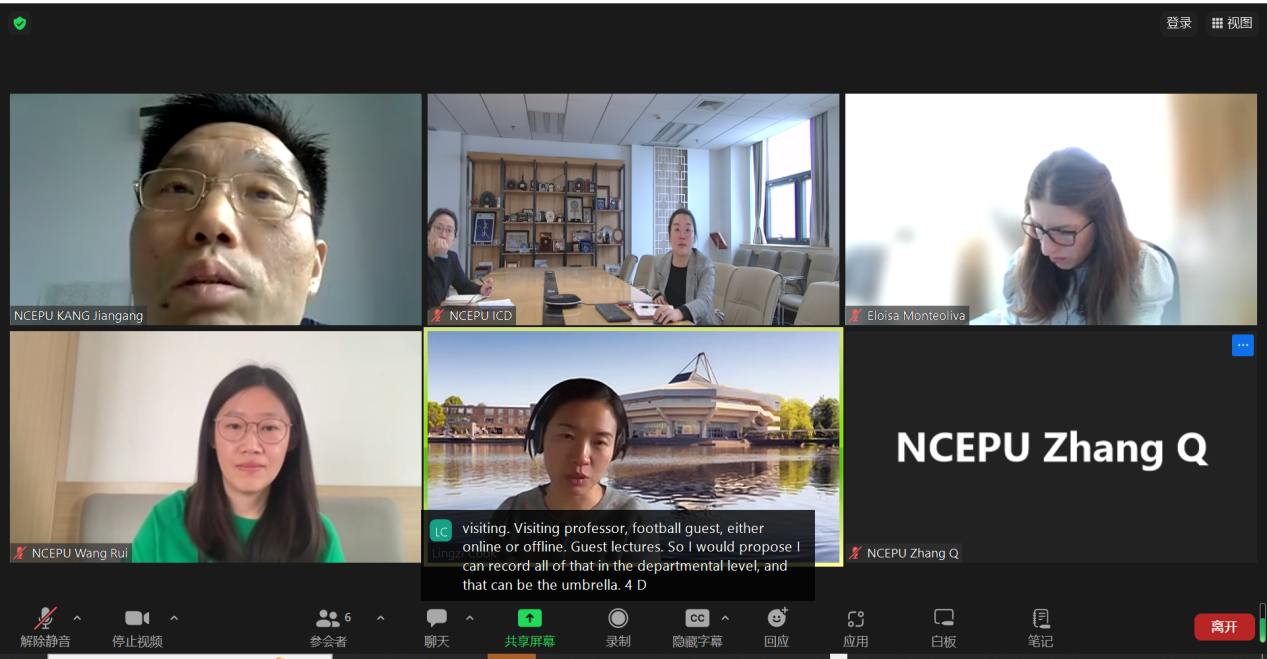
Task: Click the green encryption shield icon
Action: tap(20, 23)
